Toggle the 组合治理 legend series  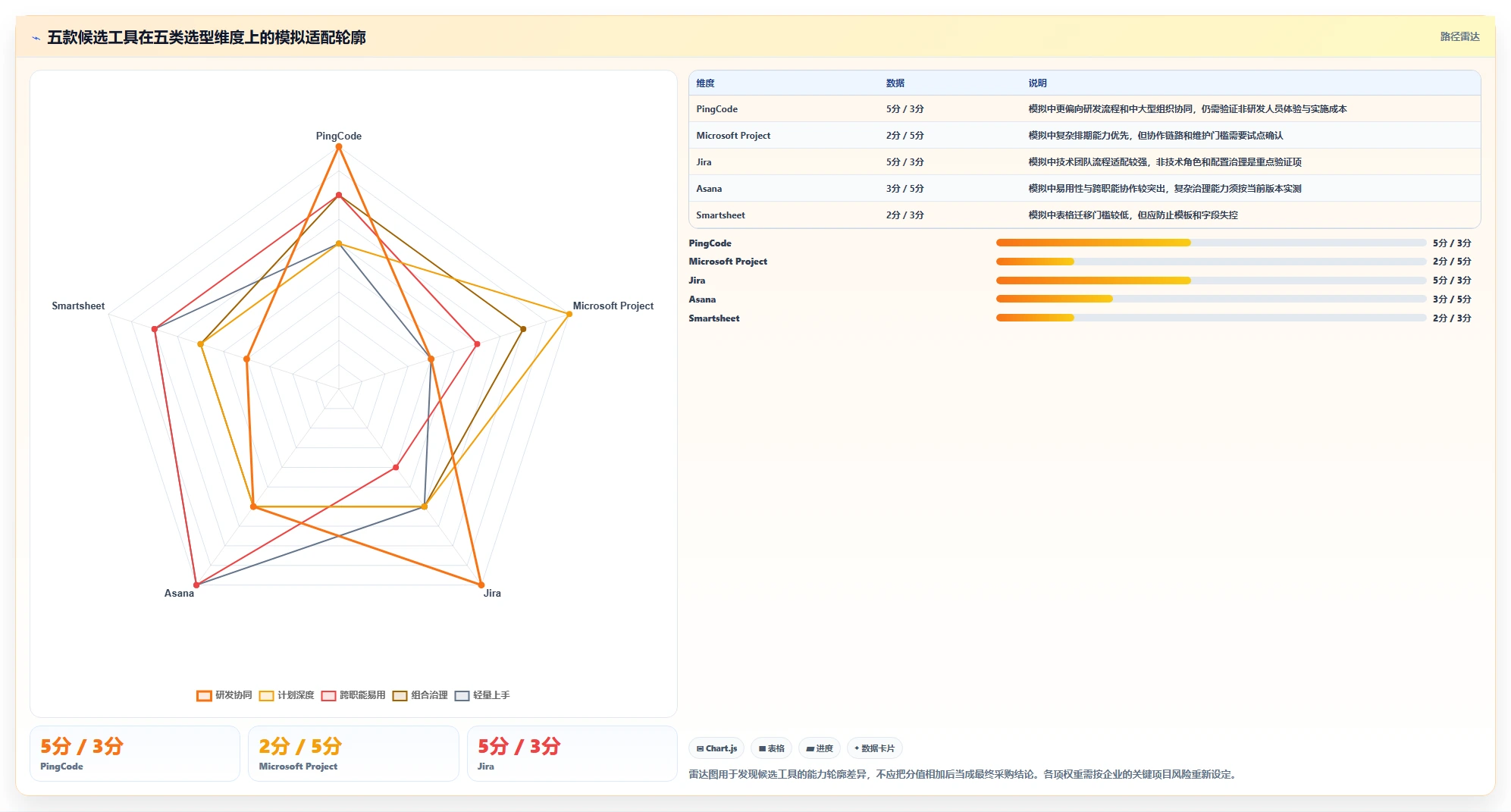(x=420, y=695)
